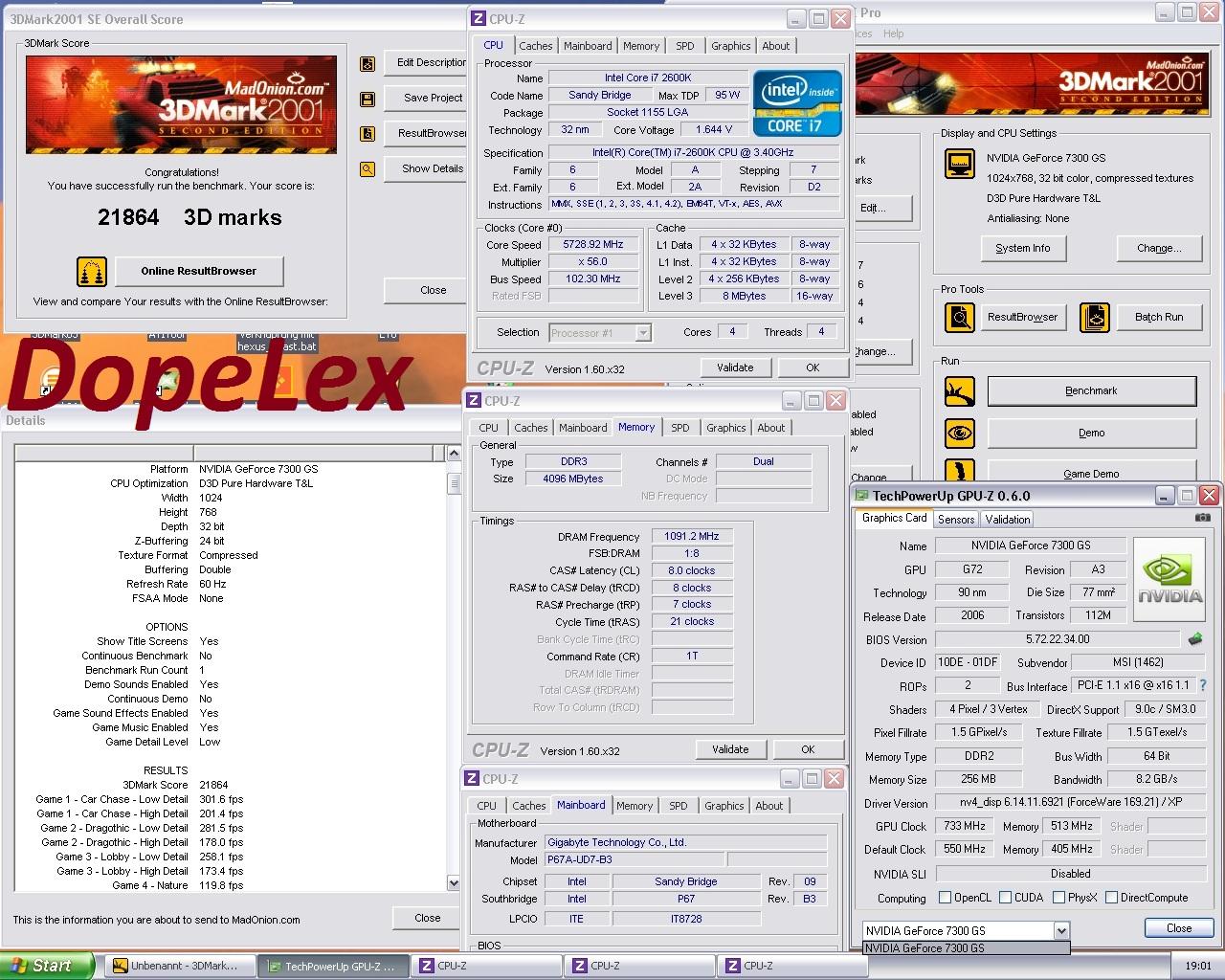This screenshot has height=980, width=1225.
Task: Click the GPU-Z title bar icon
Action: 862,496
